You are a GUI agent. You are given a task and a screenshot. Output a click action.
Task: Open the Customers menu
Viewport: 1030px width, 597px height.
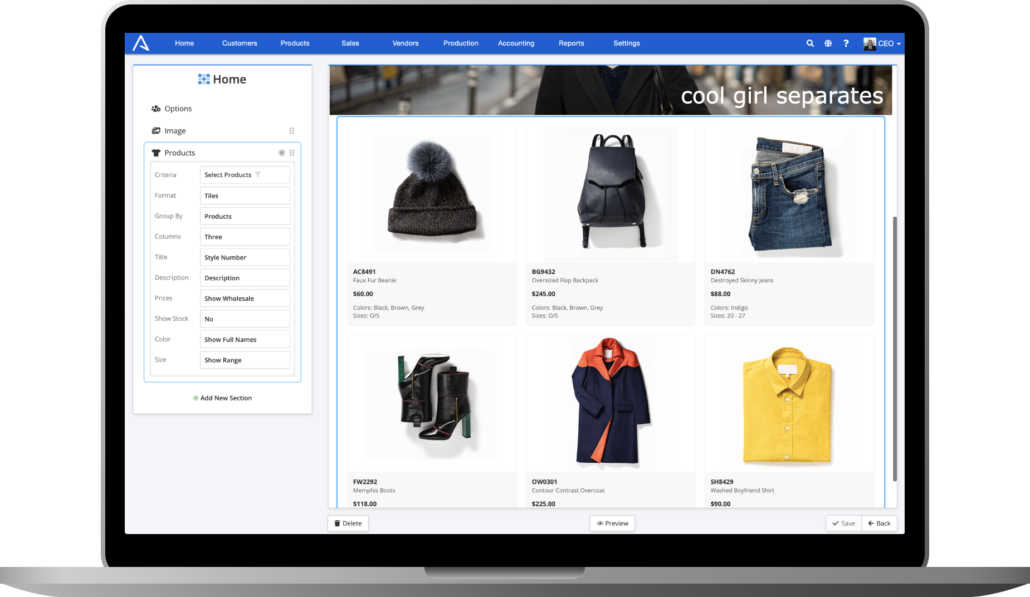(239, 43)
